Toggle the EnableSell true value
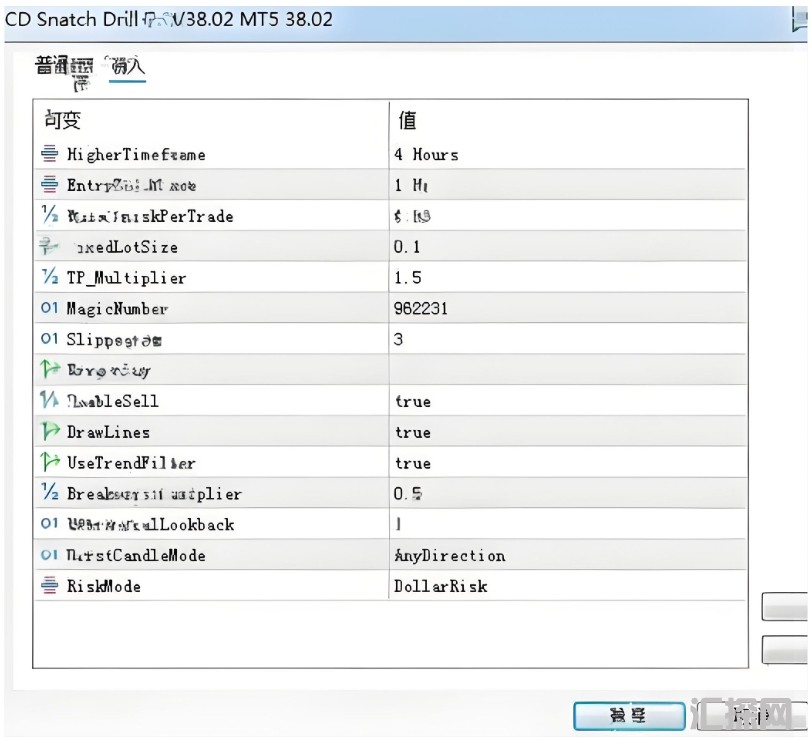812x738 pixels. (412, 401)
